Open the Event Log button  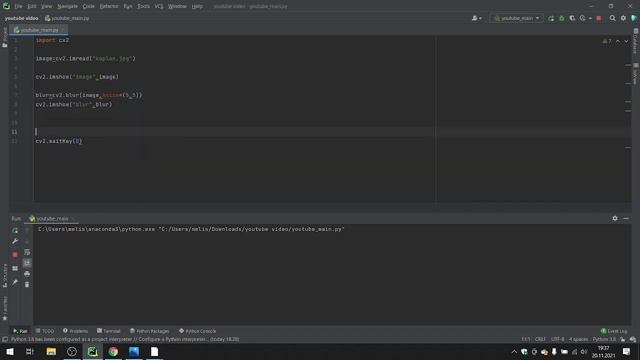[614, 331]
